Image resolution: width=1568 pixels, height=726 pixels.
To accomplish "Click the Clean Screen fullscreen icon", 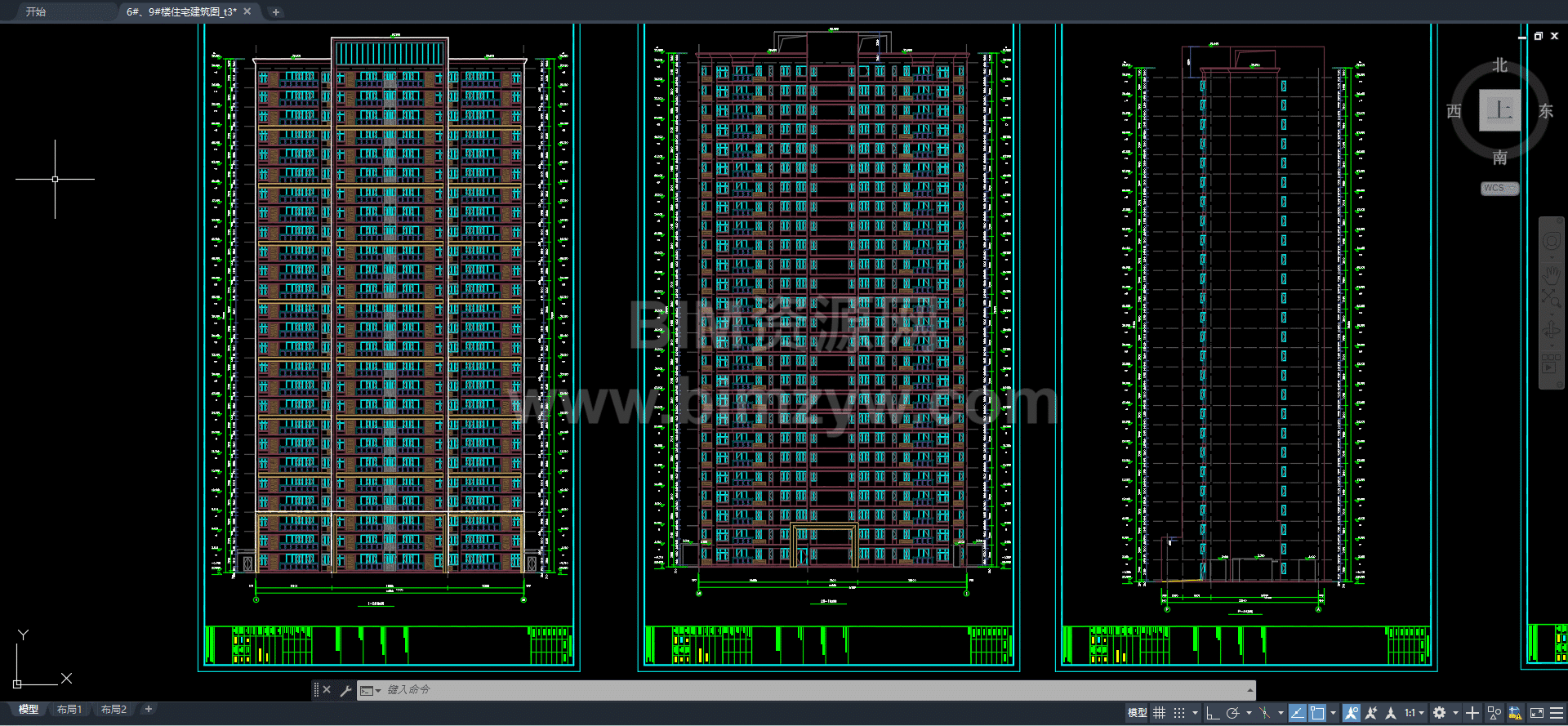I will coord(1536,713).
